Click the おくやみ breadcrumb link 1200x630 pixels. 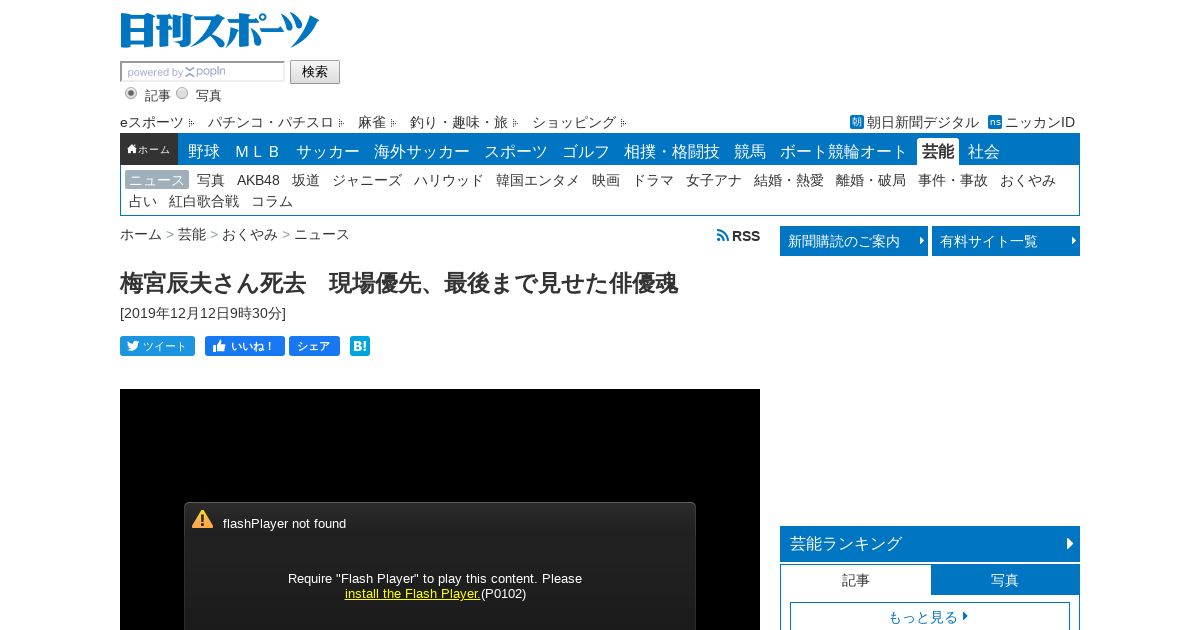click(x=250, y=234)
